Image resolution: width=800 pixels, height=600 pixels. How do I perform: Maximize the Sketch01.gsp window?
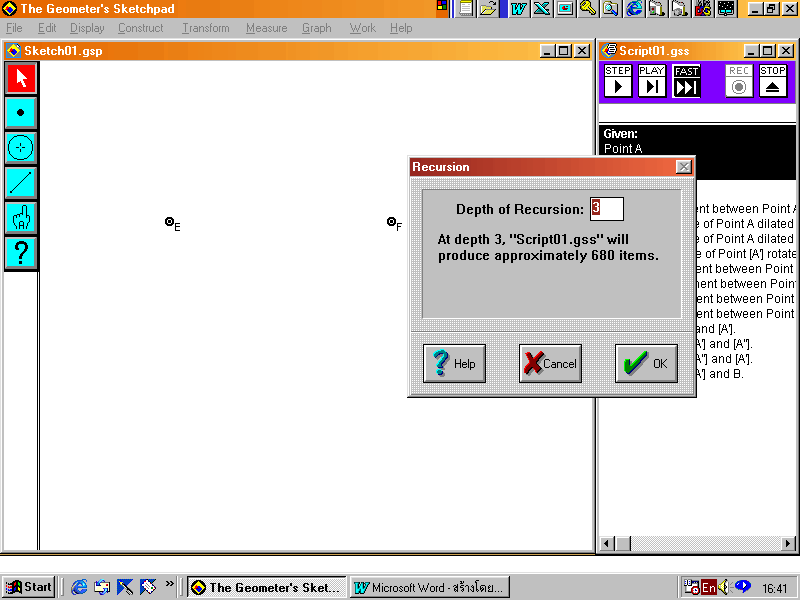(x=564, y=51)
